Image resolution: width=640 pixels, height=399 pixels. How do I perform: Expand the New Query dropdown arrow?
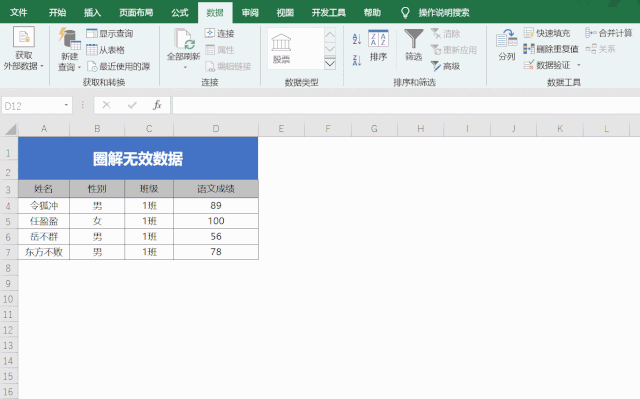click(79, 67)
